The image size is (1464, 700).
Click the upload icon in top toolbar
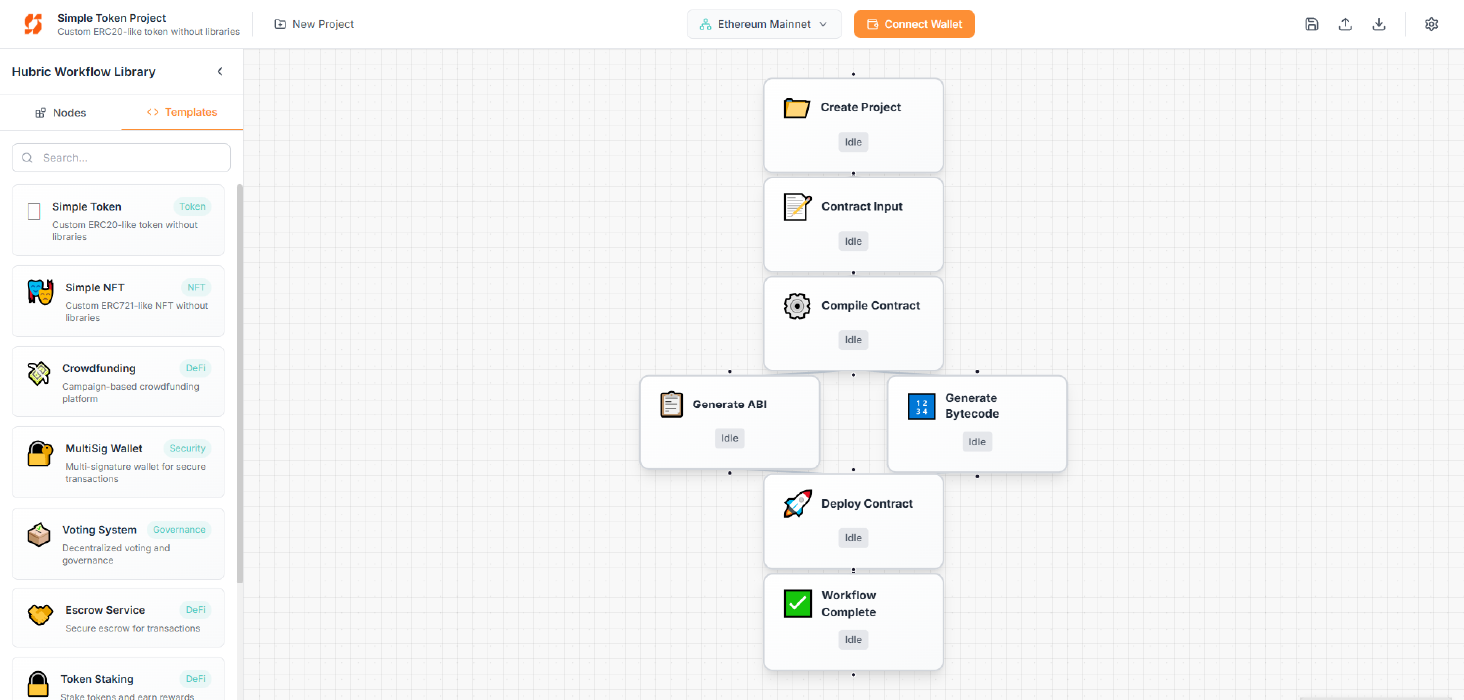pos(1345,24)
